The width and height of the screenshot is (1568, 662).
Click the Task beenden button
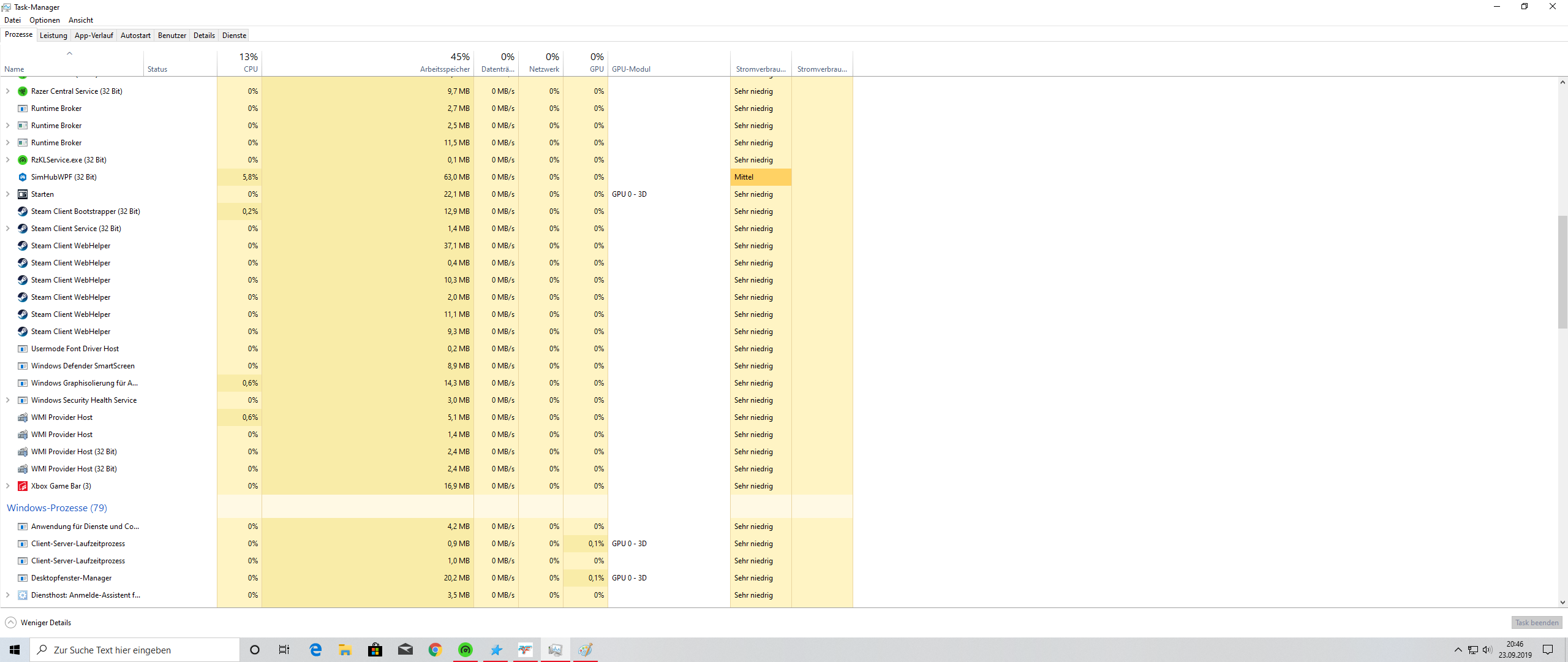[x=1536, y=623]
